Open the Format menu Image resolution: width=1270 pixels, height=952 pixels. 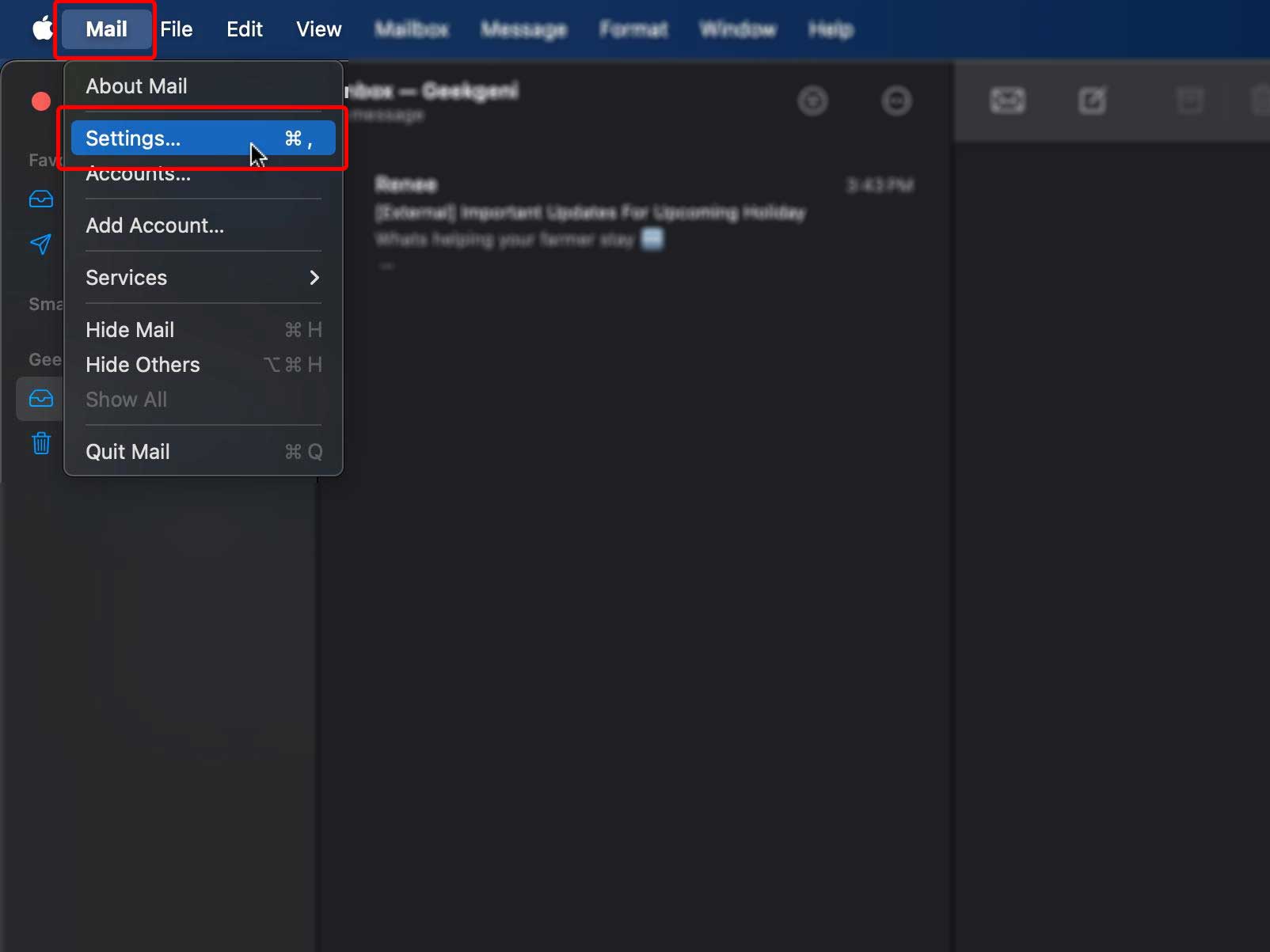(x=633, y=29)
